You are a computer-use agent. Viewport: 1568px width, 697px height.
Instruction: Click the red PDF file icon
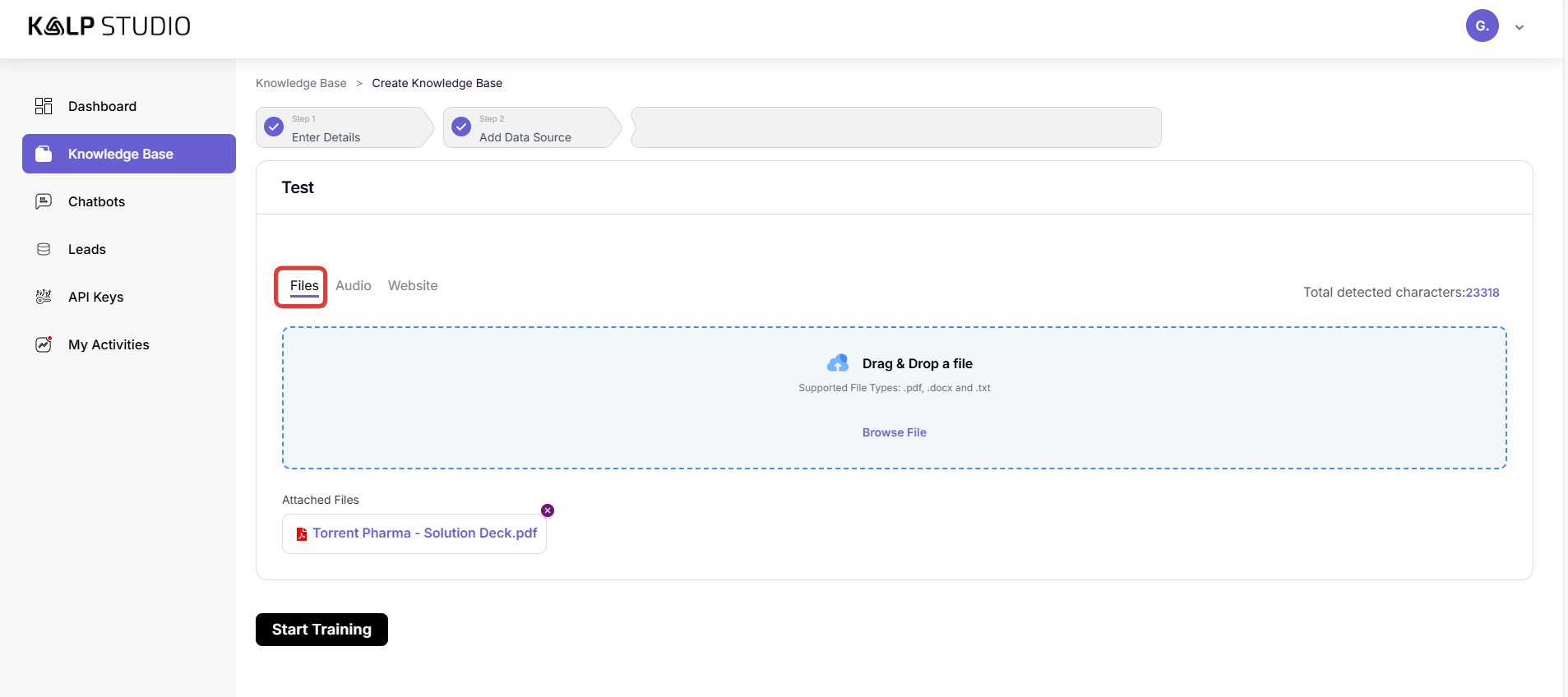pyautogui.click(x=302, y=533)
